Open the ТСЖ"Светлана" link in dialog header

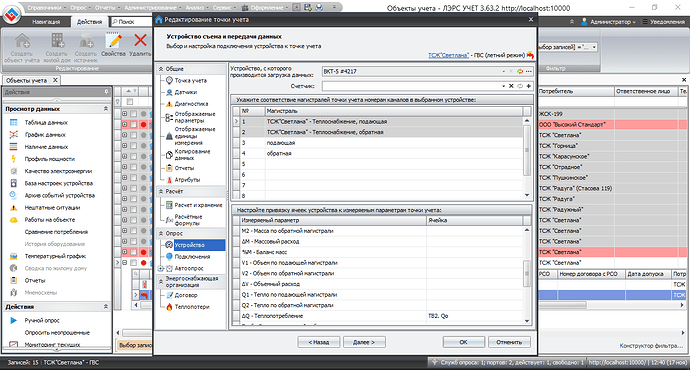click(x=448, y=55)
